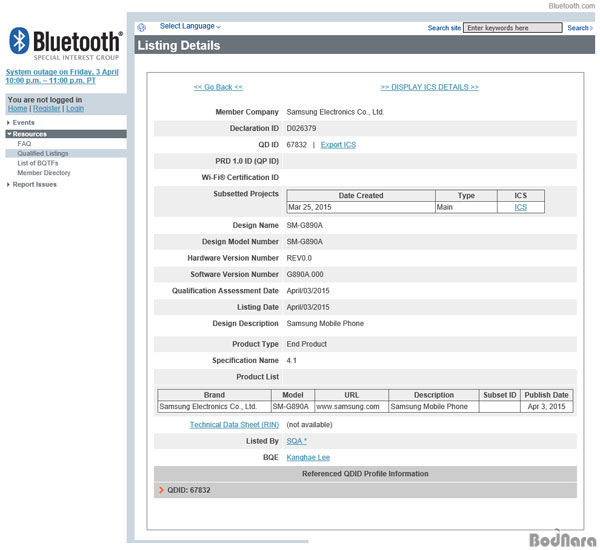Click www.samsung.com in the Product List table
Screen dimensions: 600x550
pyautogui.click(x=348, y=406)
